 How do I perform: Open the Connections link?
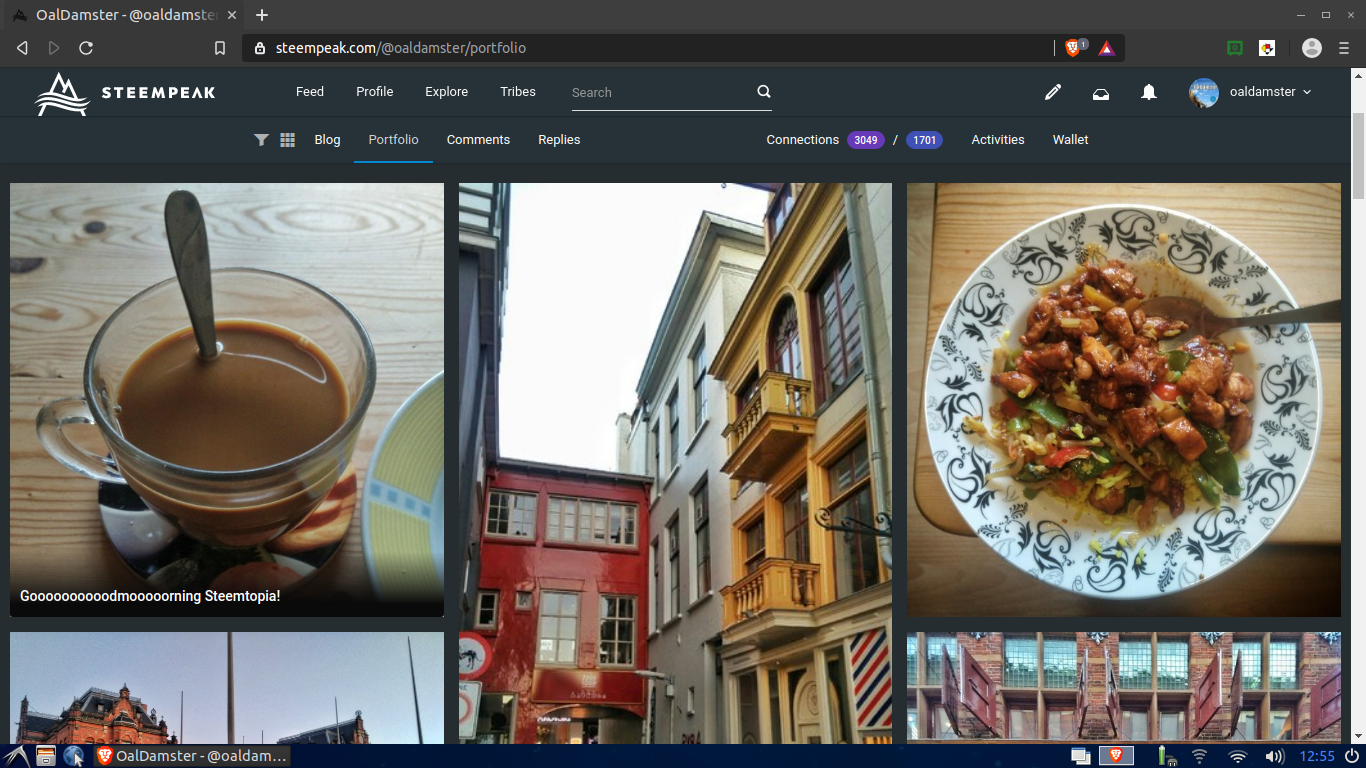802,140
